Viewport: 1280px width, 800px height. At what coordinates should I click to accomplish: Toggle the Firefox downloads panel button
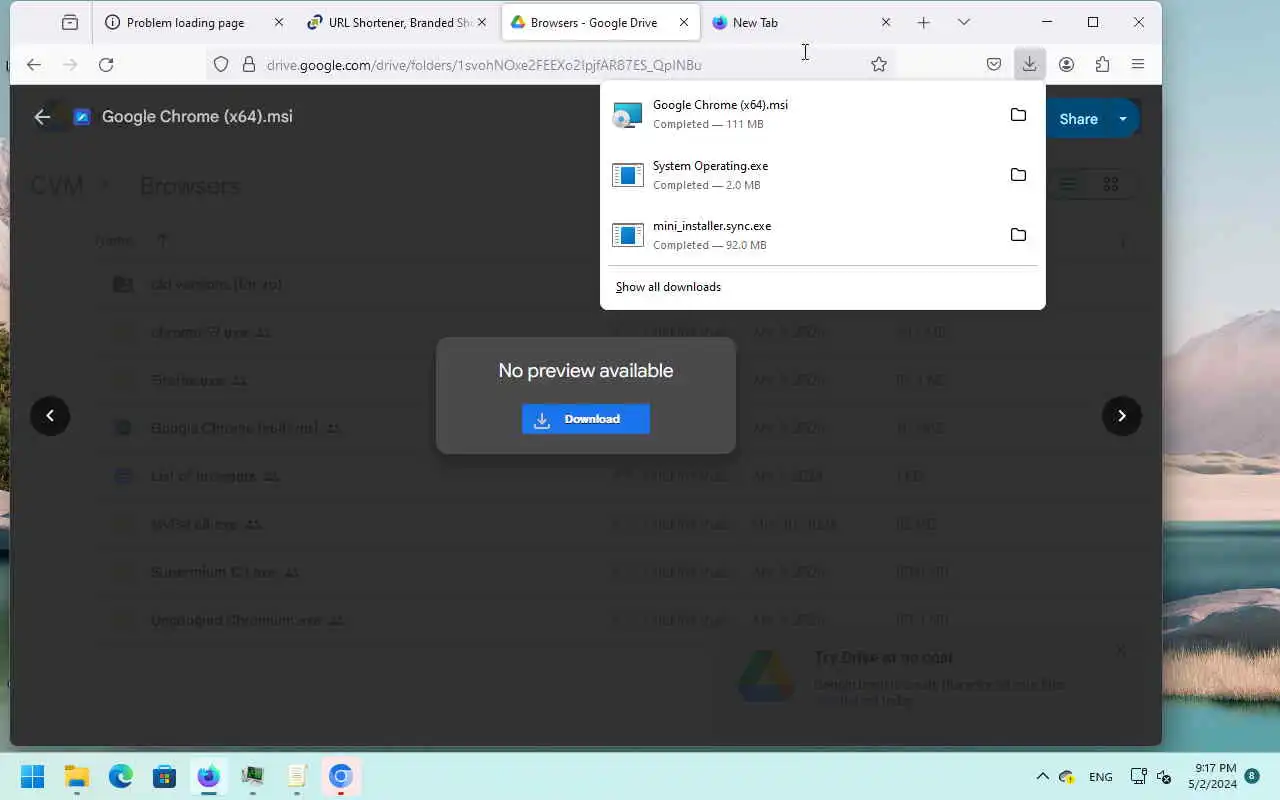[1029, 64]
